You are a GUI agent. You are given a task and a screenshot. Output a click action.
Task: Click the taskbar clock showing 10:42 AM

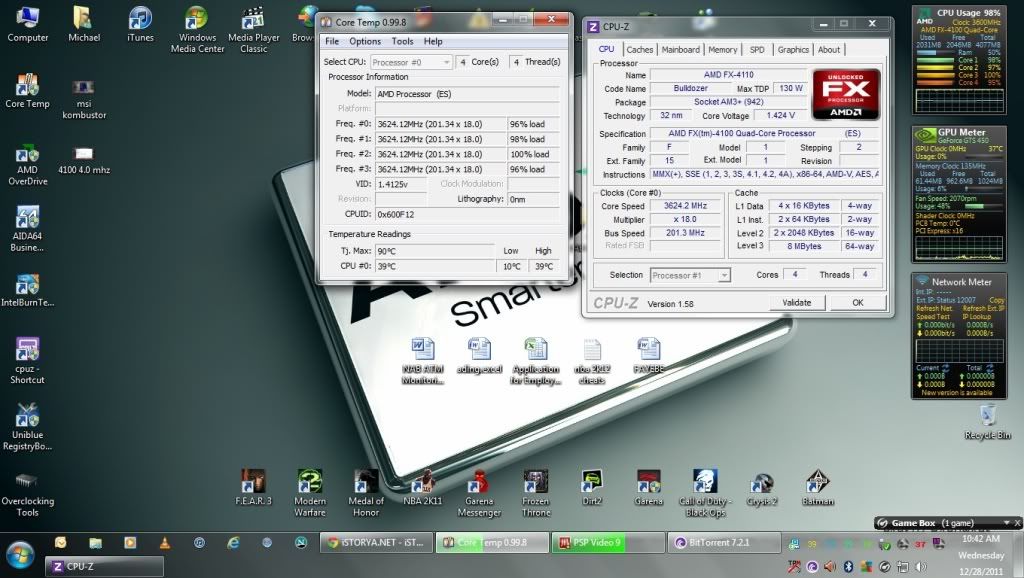tap(980, 539)
